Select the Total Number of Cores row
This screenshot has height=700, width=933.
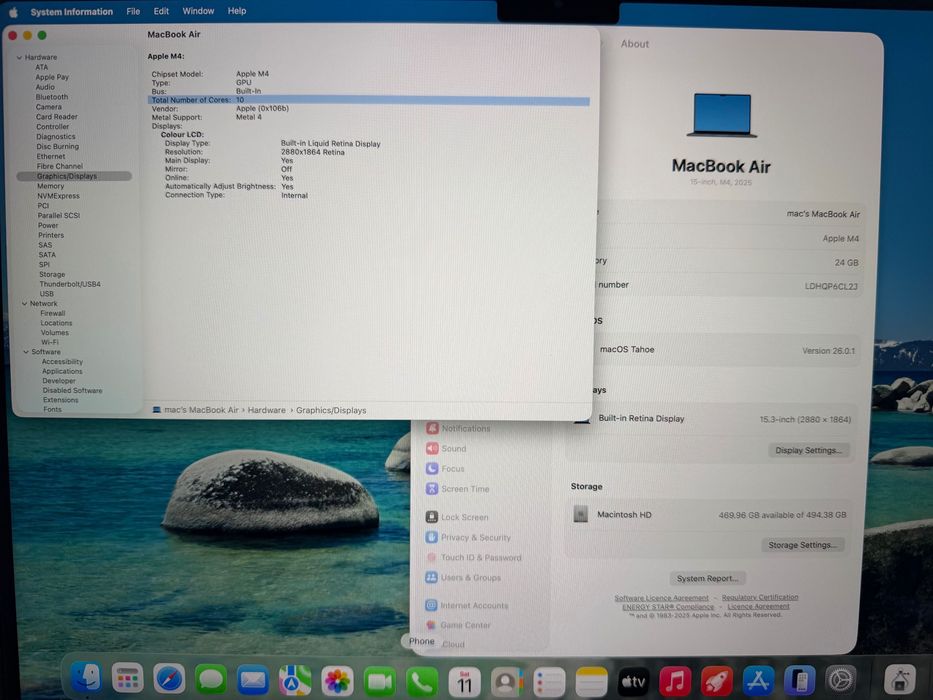tap(368, 100)
